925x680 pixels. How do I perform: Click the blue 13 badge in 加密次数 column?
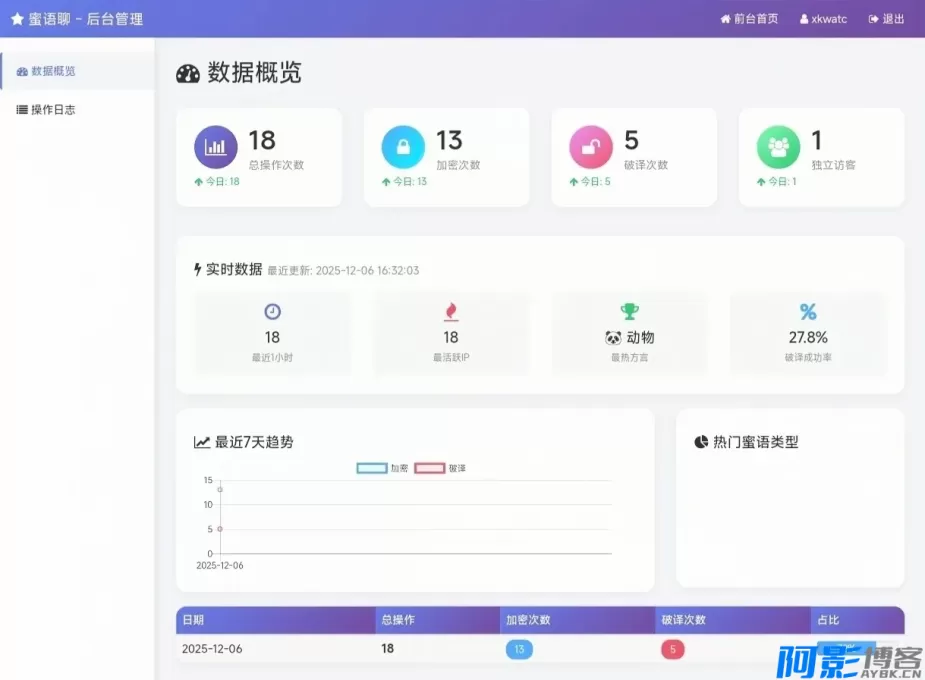tap(519, 649)
